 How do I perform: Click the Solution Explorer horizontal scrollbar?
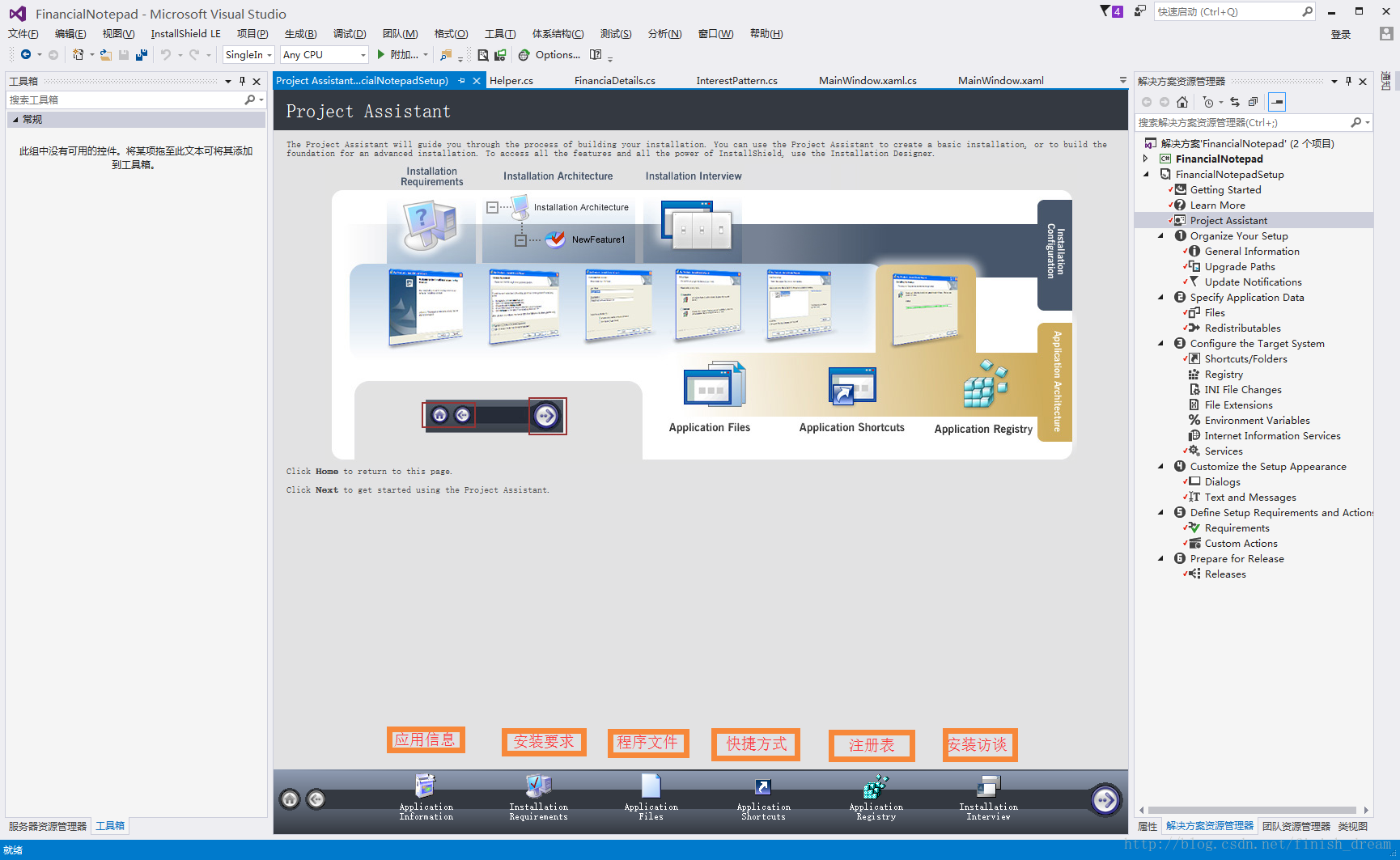(x=1252, y=810)
